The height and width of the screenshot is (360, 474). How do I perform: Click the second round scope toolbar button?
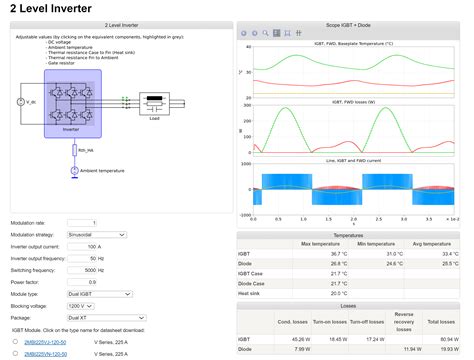coord(254,33)
